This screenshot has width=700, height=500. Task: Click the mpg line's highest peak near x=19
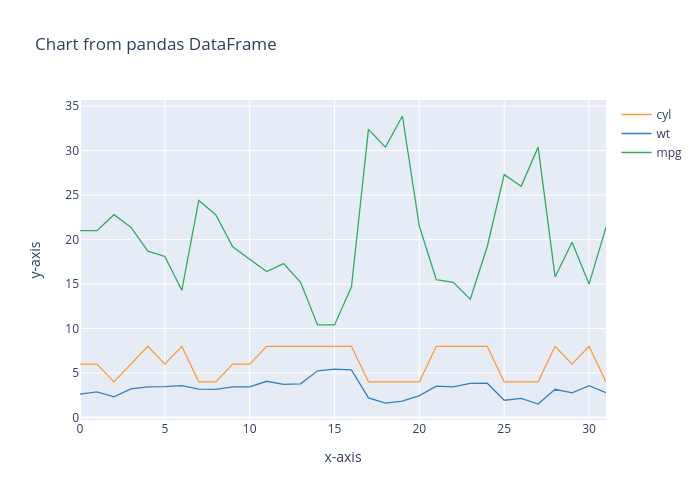(x=402, y=116)
